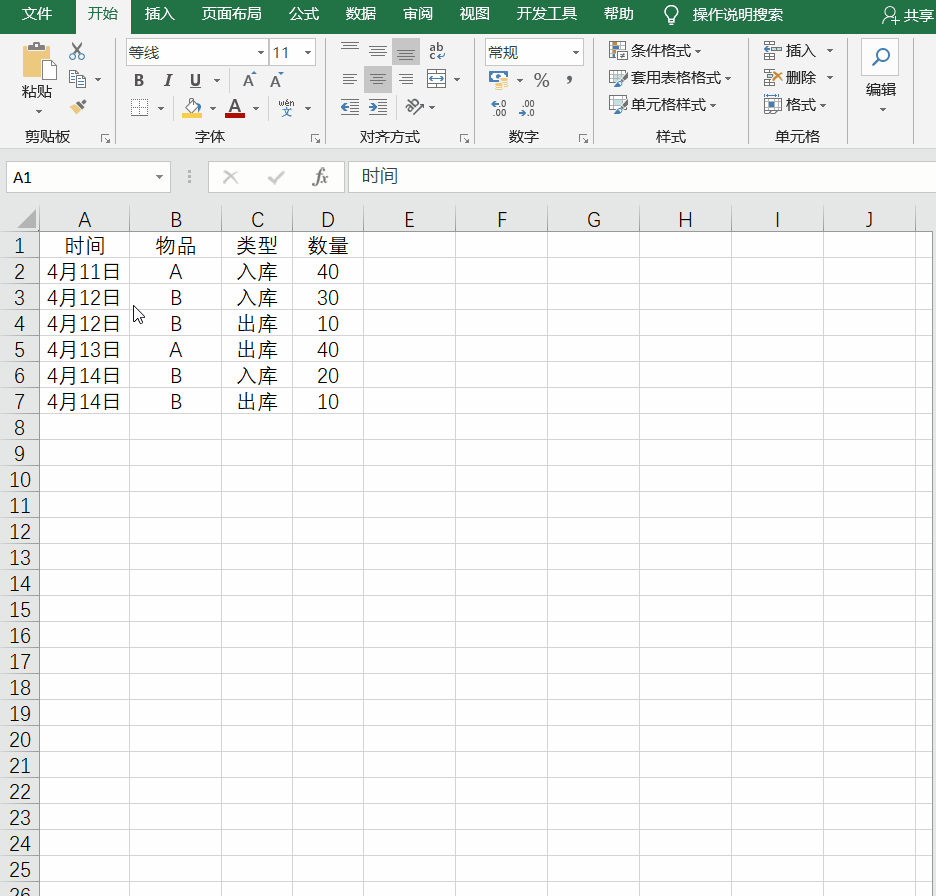Click the Cut scissors icon

[x=77, y=51]
